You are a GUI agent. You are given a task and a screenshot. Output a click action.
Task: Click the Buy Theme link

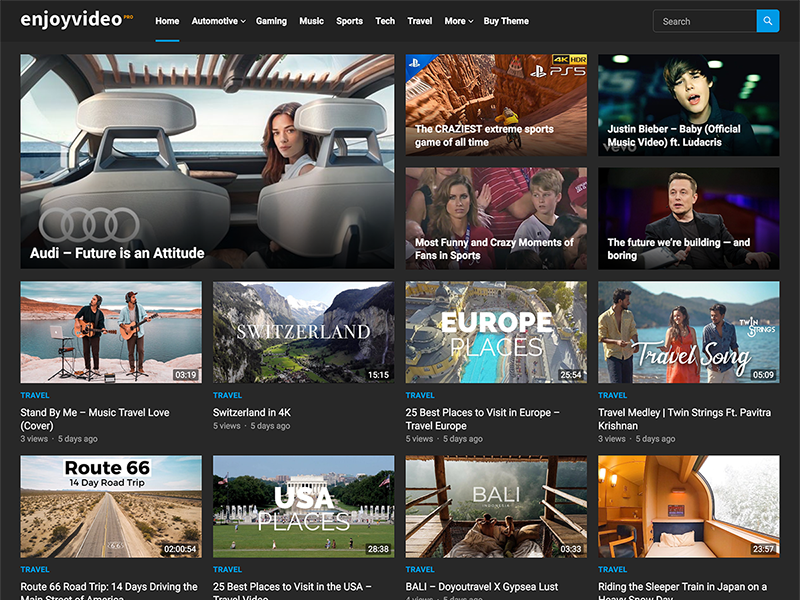(505, 20)
